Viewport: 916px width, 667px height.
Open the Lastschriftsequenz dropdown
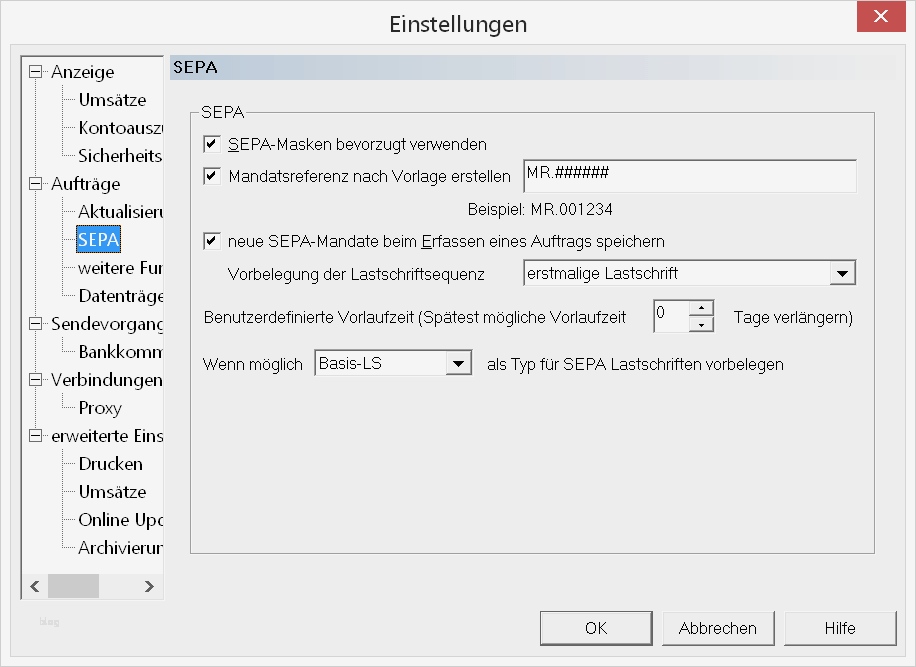point(843,273)
